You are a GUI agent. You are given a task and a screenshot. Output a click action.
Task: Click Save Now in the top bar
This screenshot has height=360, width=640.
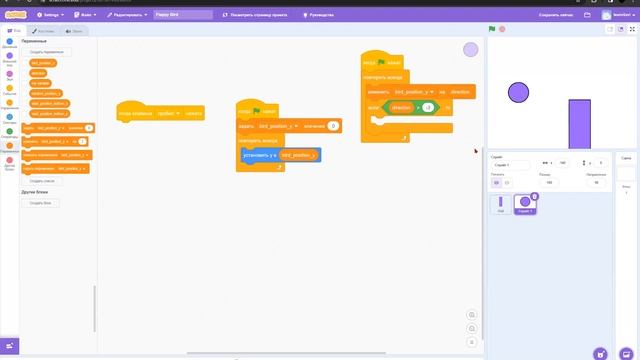tap(556, 15)
